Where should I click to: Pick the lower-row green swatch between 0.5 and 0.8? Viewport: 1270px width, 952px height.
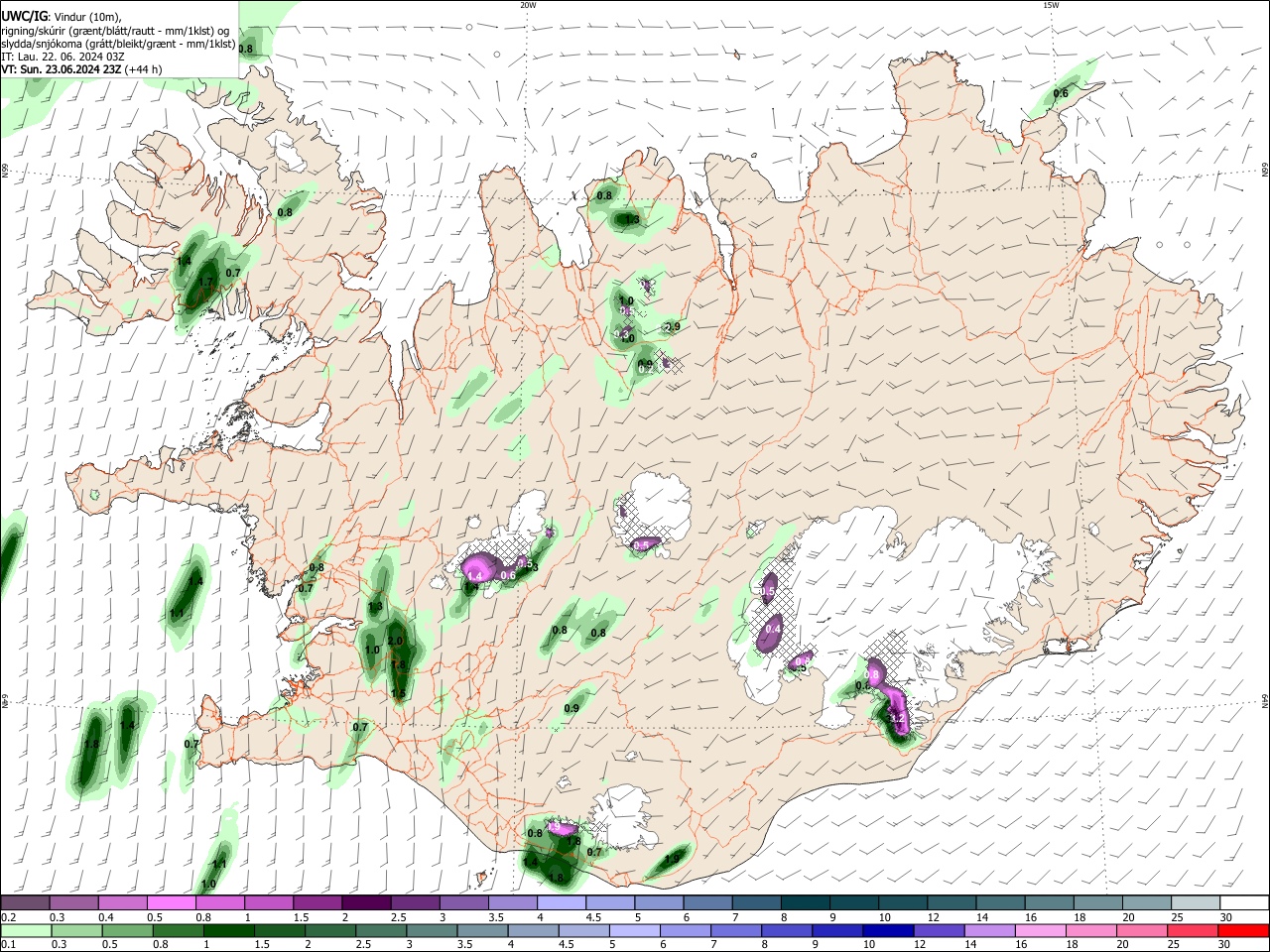pyautogui.click(x=128, y=930)
